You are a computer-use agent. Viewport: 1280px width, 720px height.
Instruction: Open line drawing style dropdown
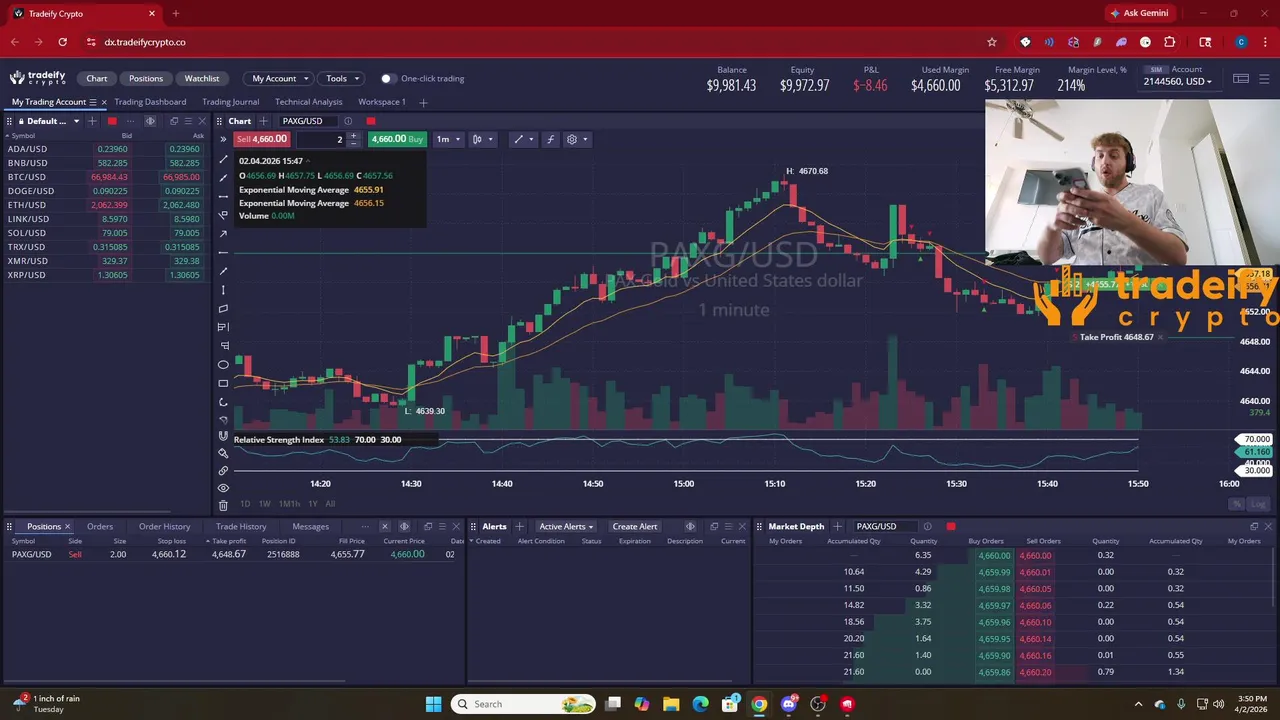(523, 139)
